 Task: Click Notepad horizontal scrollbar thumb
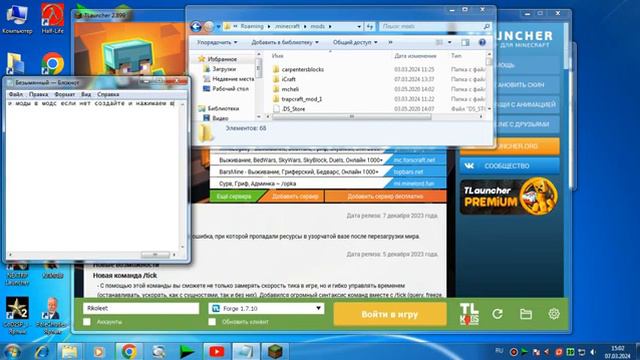click(155, 254)
